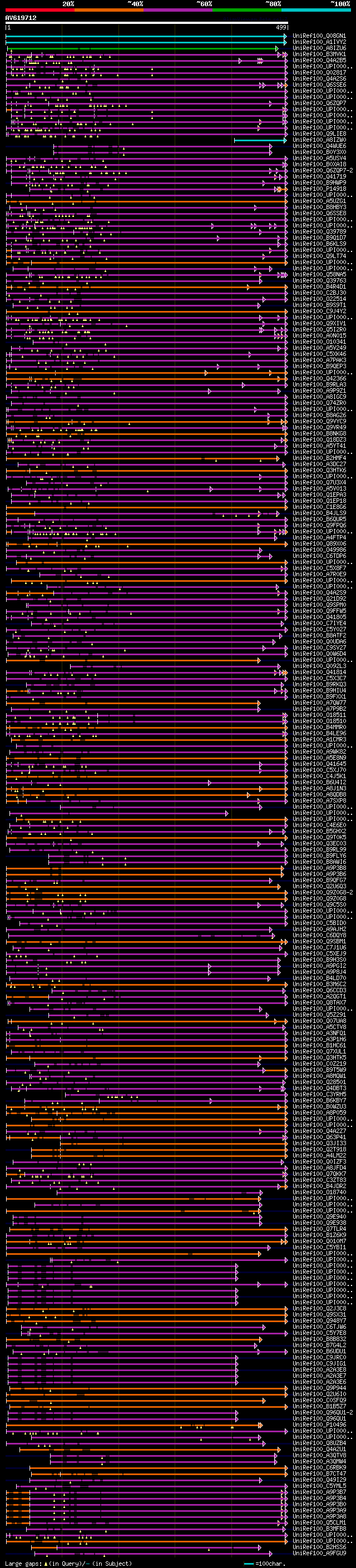
Task: Click label UniRef100_B9HWP9
Action: click(x=319, y=182)
